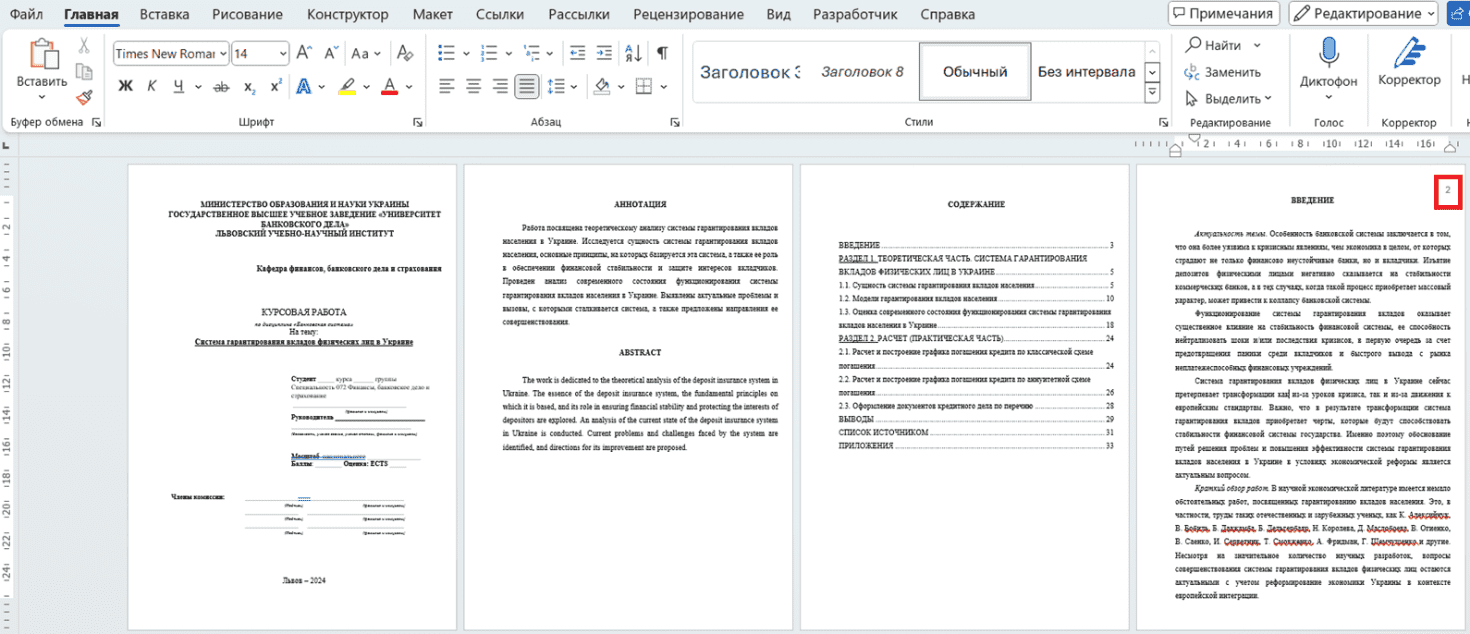Apply the Заголовок 8 style
The height and width of the screenshot is (634, 1470).
[x=862, y=72]
